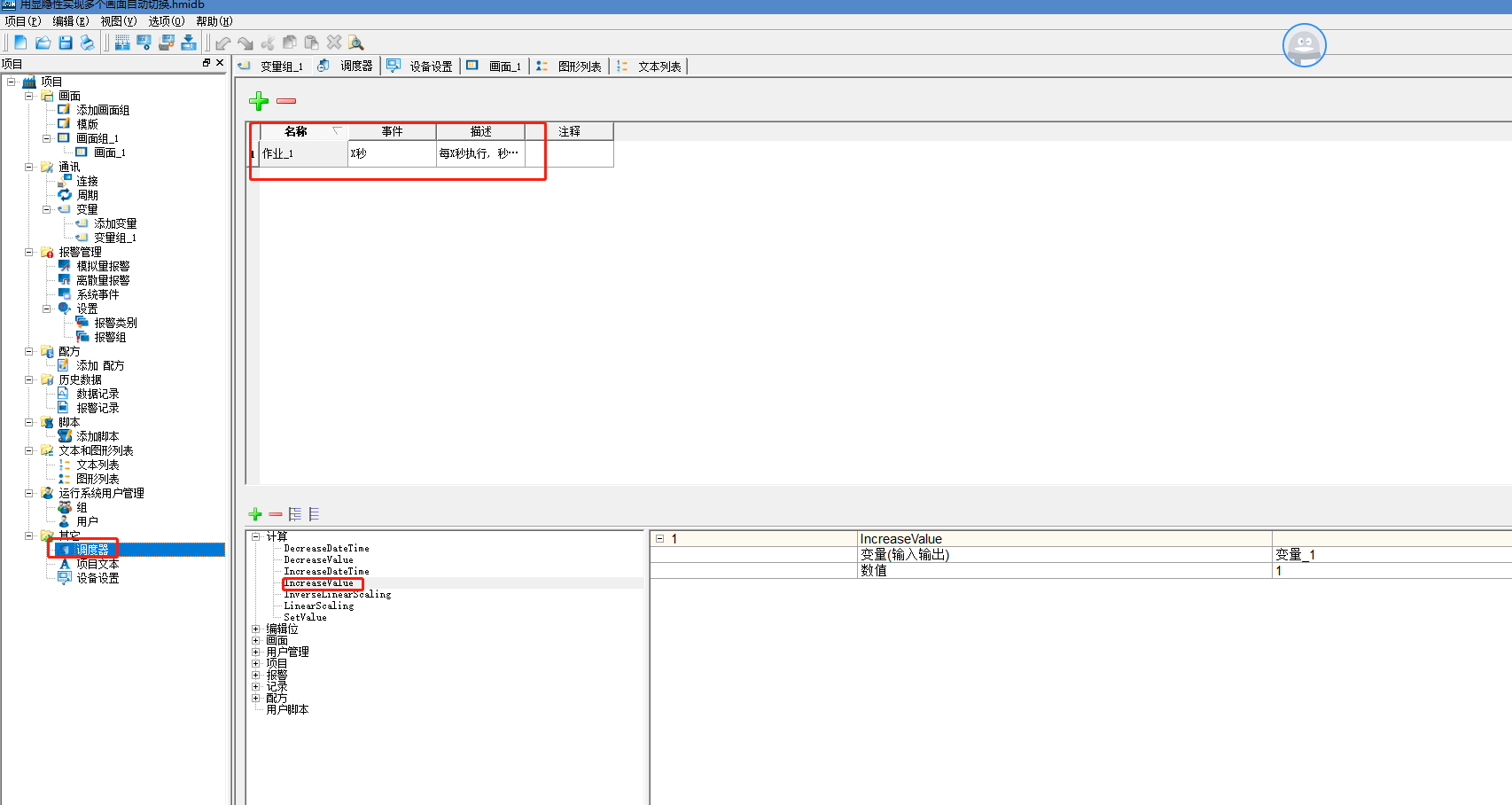Screen dimensions: 1512x805
Task: Open the 帮助 menu
Action: click(x=214, y=21)
